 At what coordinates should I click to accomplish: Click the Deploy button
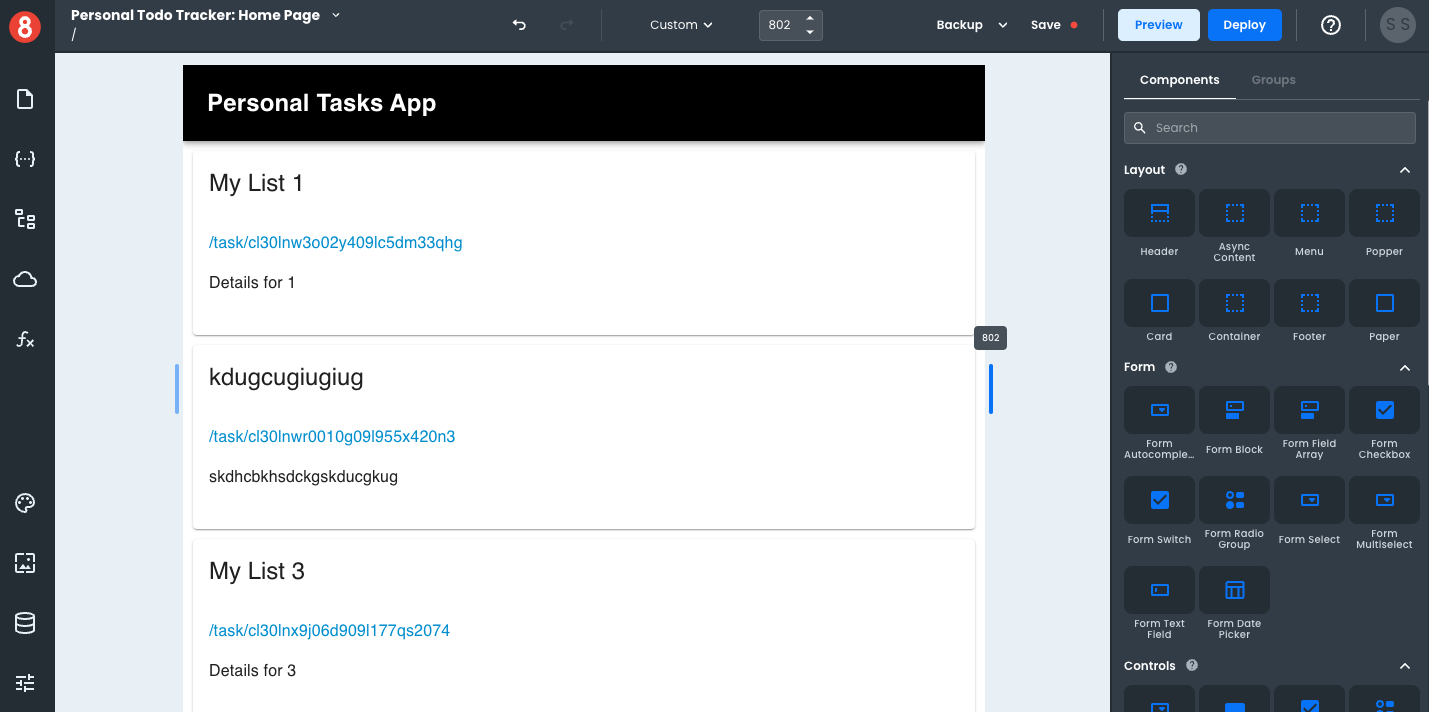pos(1244,25)
